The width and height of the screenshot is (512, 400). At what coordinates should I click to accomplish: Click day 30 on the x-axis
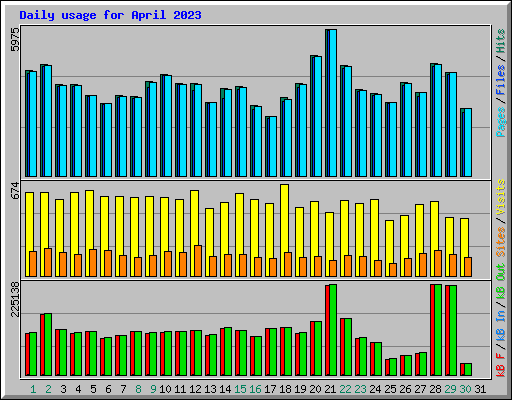pos(465,389)
